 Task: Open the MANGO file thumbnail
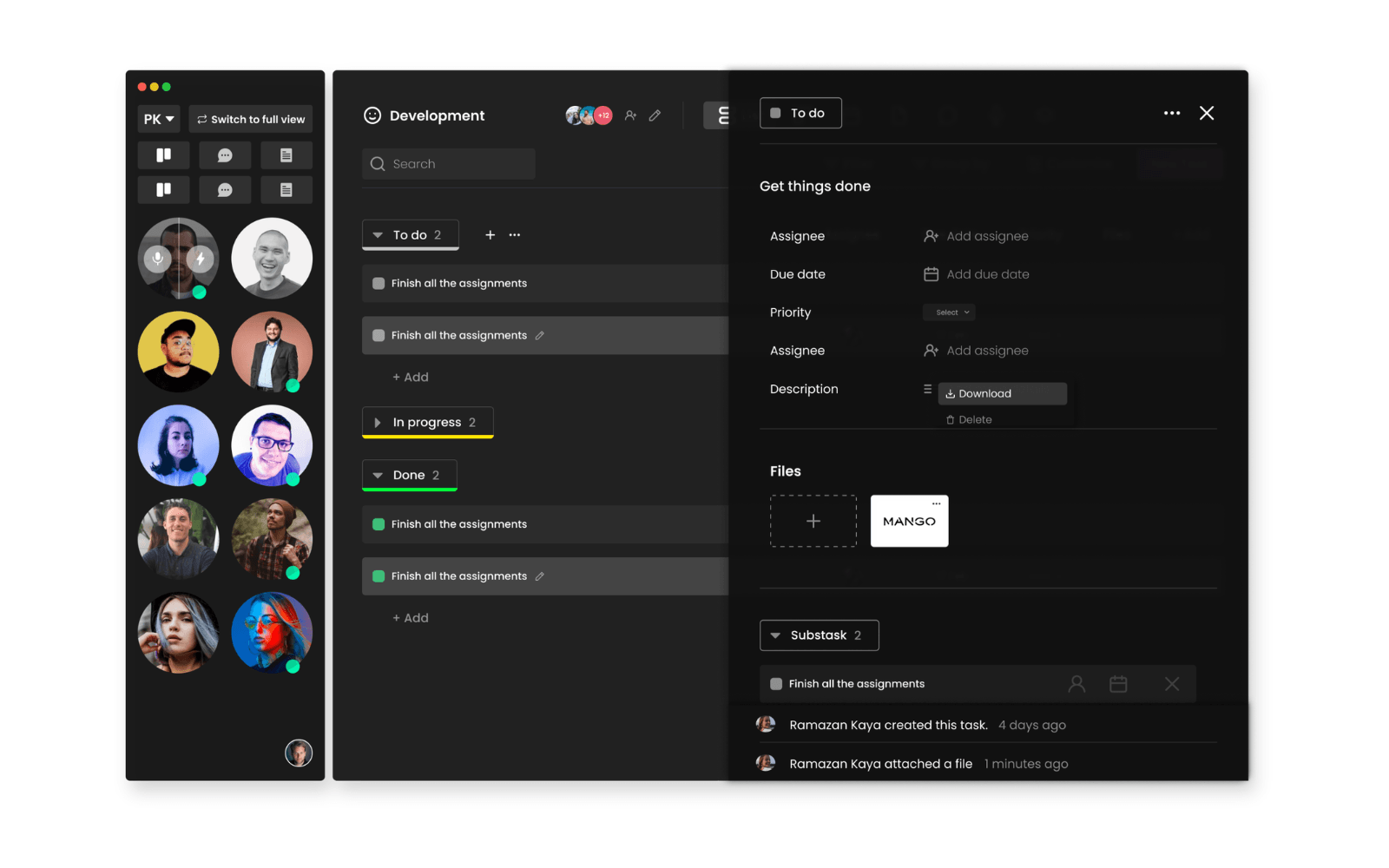coord(909,522)
